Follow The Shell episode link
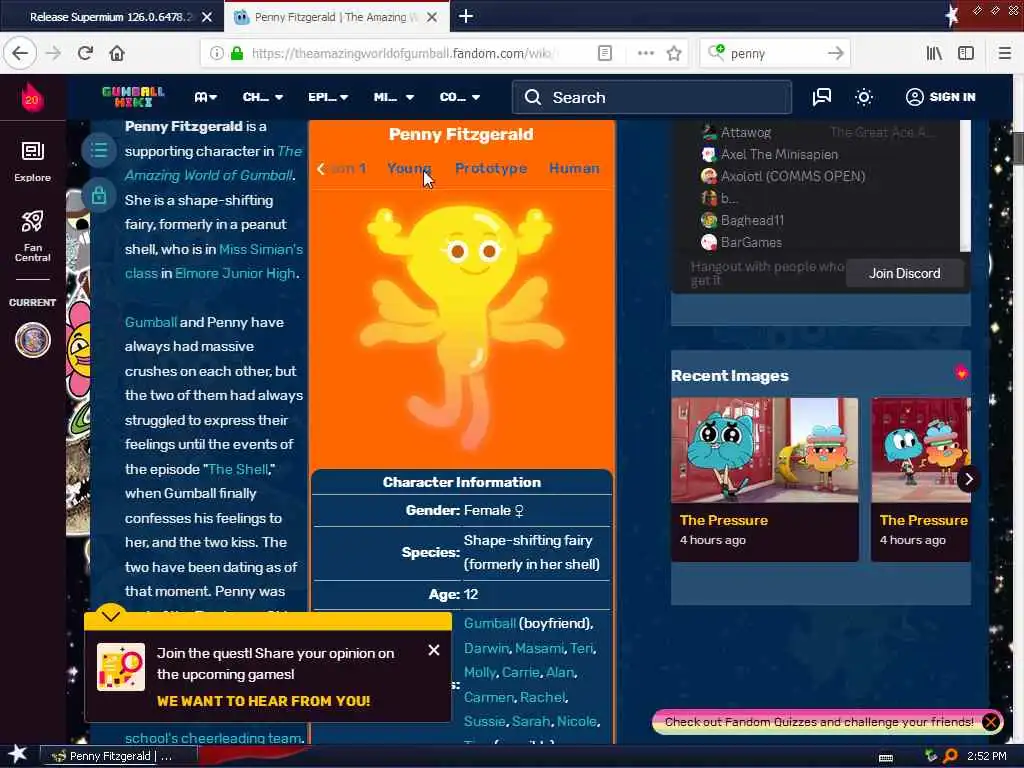Viewport: 1024px width, 768px height. [238, 469]
